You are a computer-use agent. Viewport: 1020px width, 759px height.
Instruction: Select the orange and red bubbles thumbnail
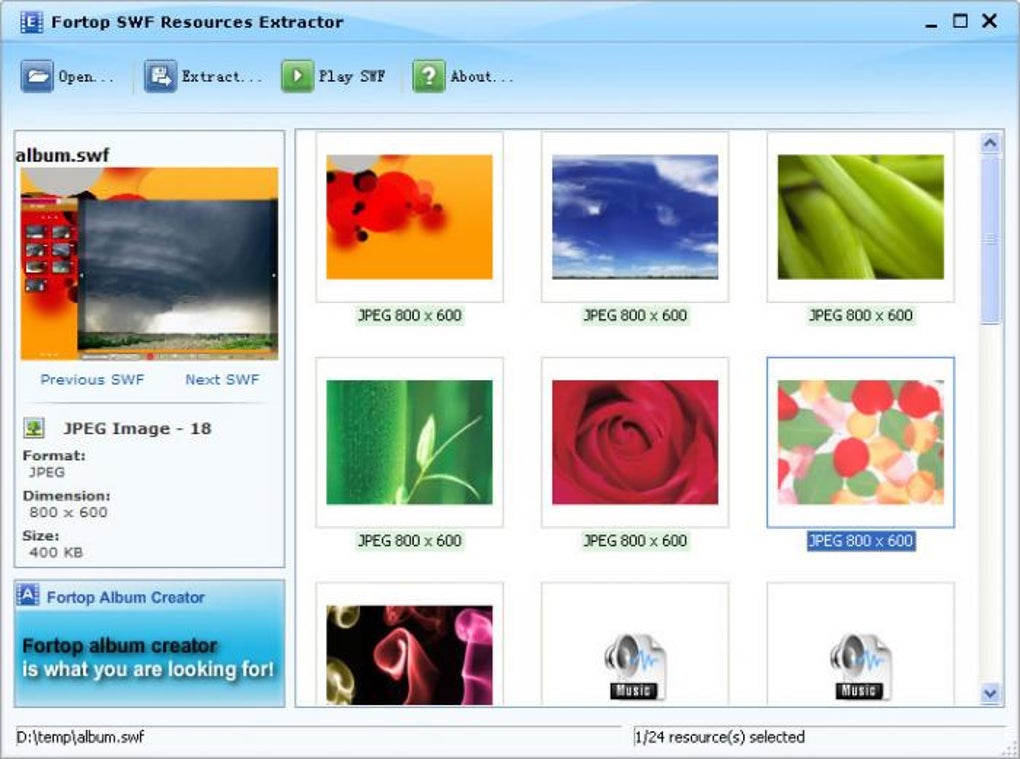[x=409, y=217]
